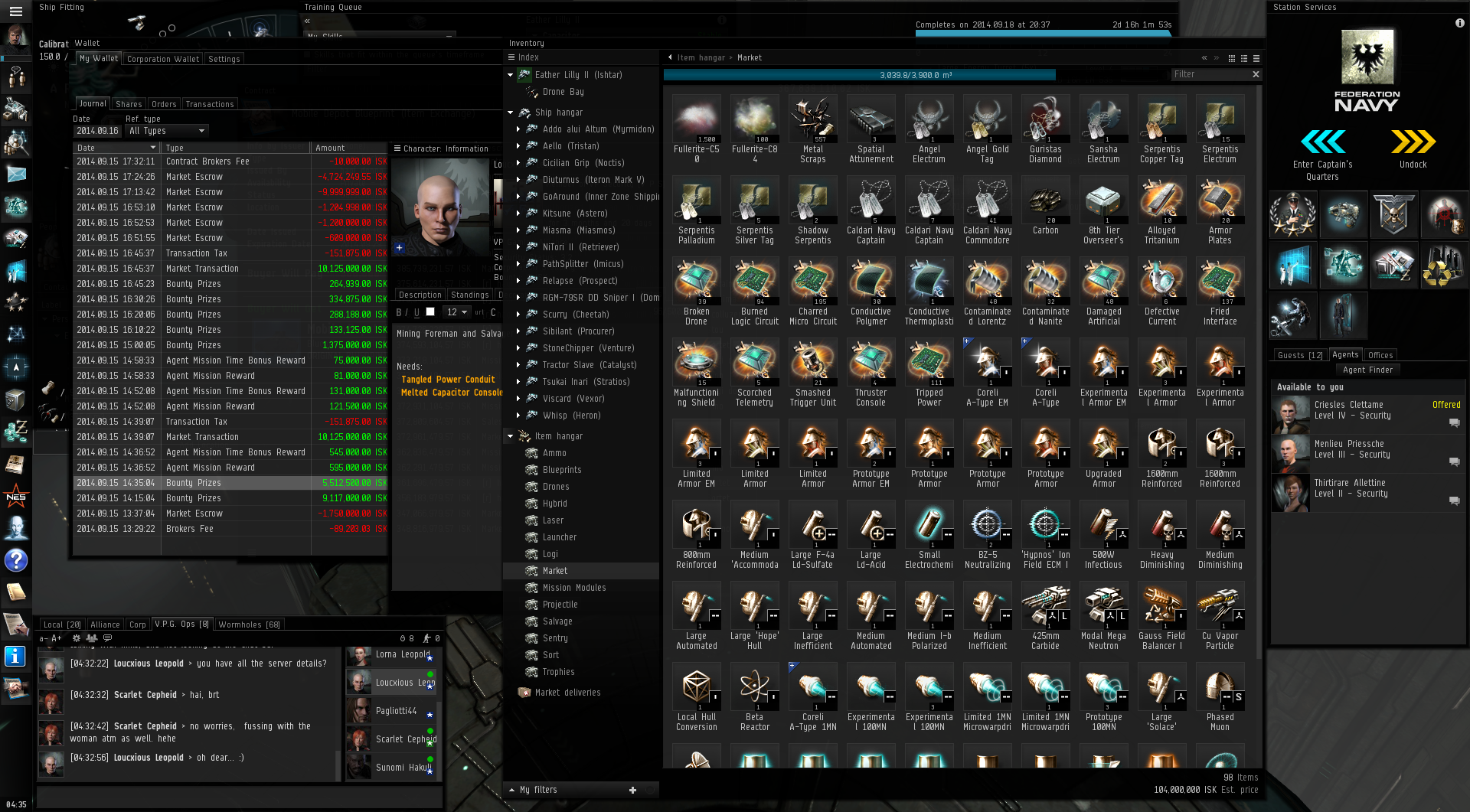The height and width of the screenshot is (812, 1470).
Task: Toggle italic formatting in description editor
Action: (407, 312)
